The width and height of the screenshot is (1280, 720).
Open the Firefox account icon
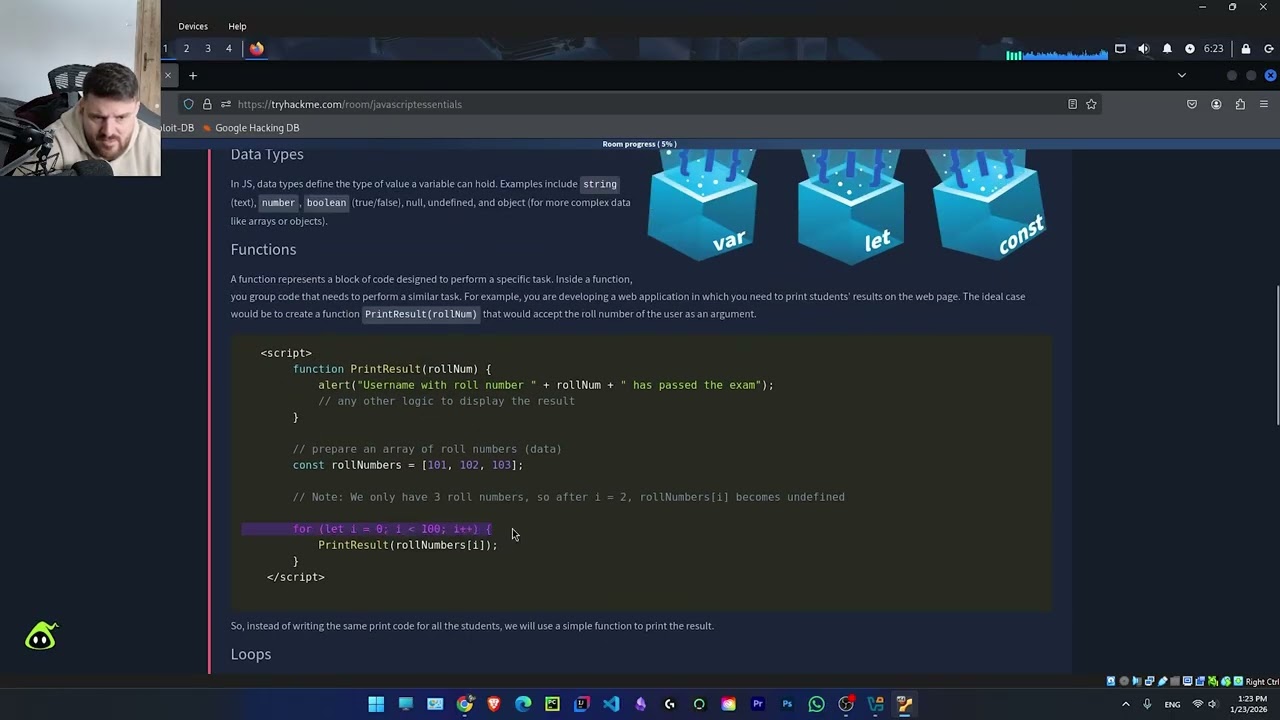point(1216,104)
